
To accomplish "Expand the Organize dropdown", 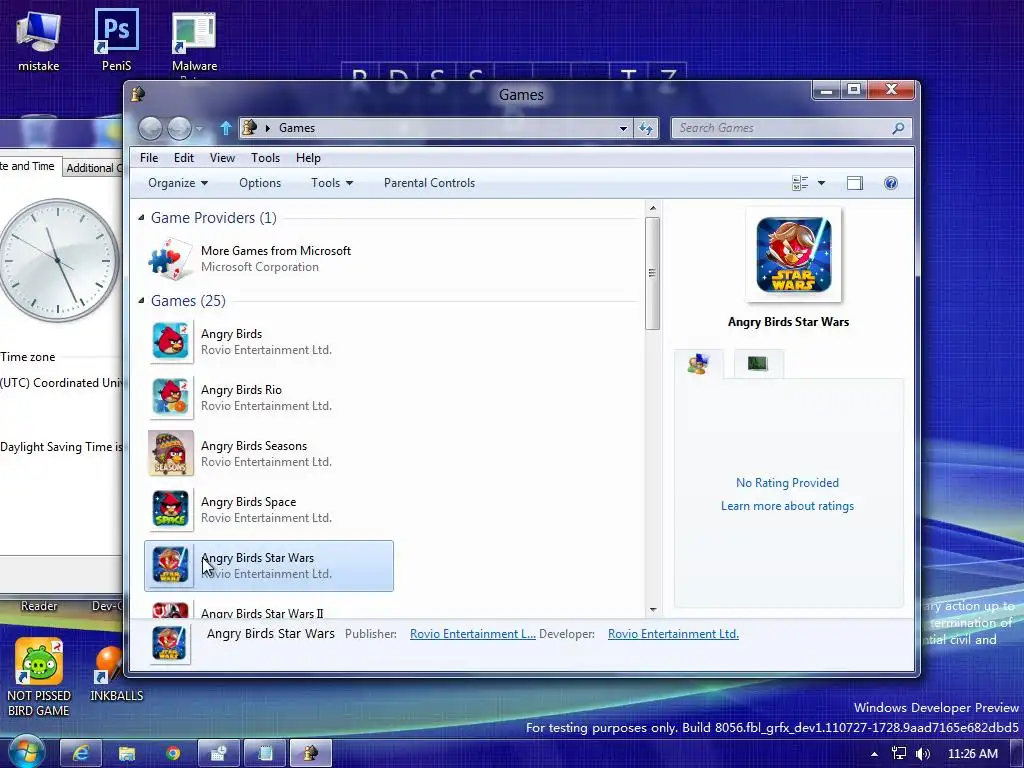I will click(x=178, y=183).
